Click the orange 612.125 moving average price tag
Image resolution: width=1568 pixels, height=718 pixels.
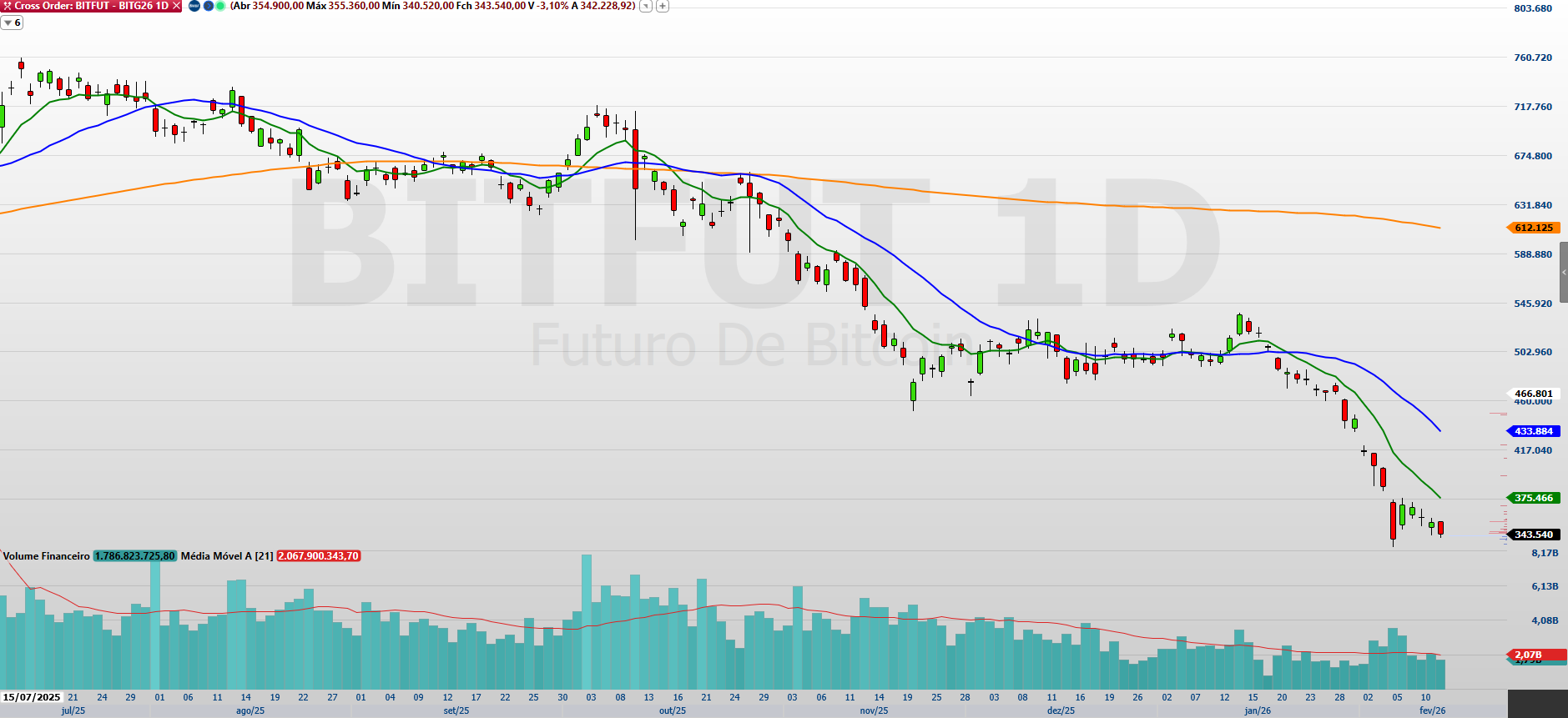tap(1534, 228)
